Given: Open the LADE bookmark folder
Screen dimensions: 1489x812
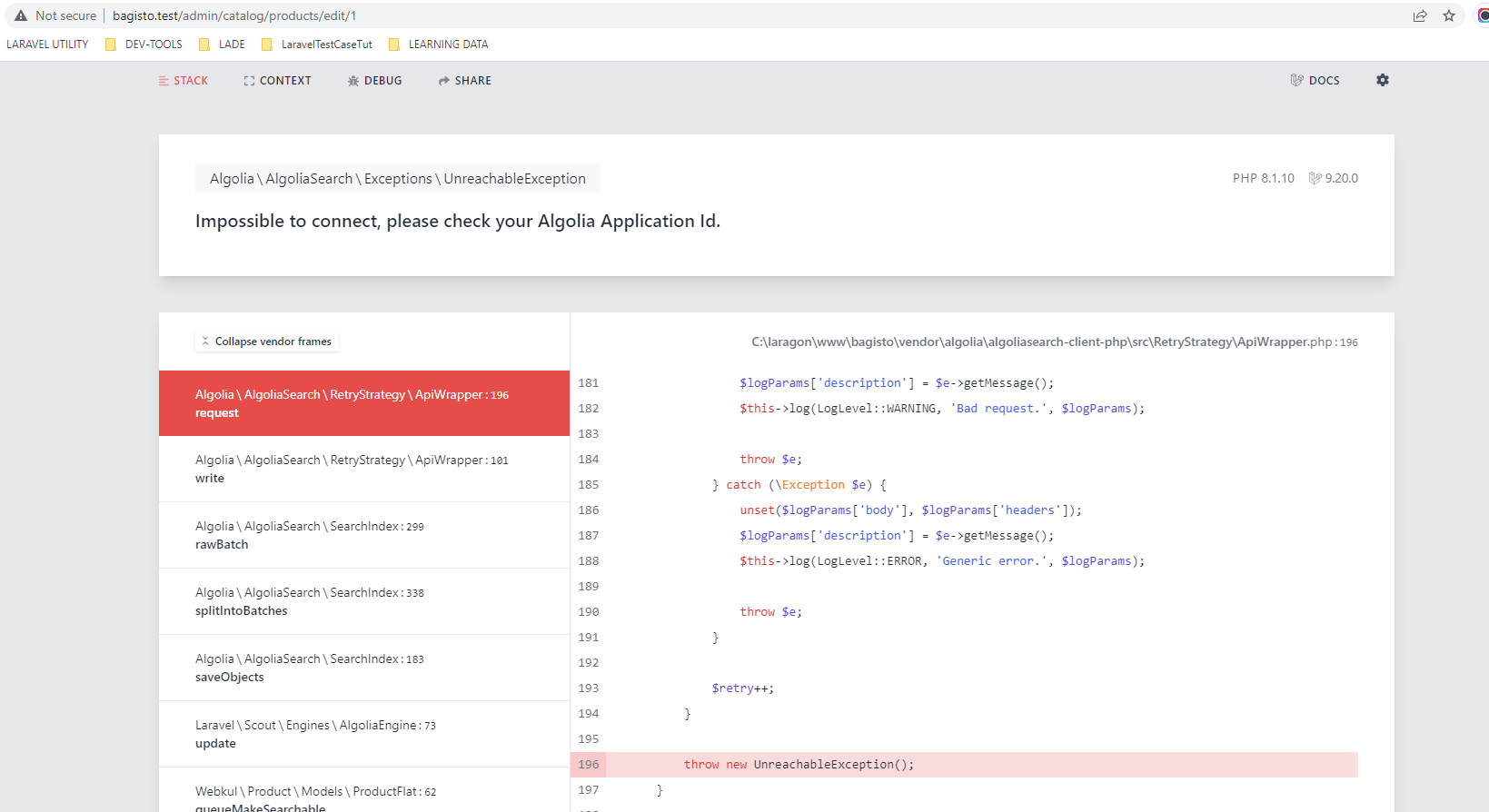Looking at the screenshot, I should 222,44.
